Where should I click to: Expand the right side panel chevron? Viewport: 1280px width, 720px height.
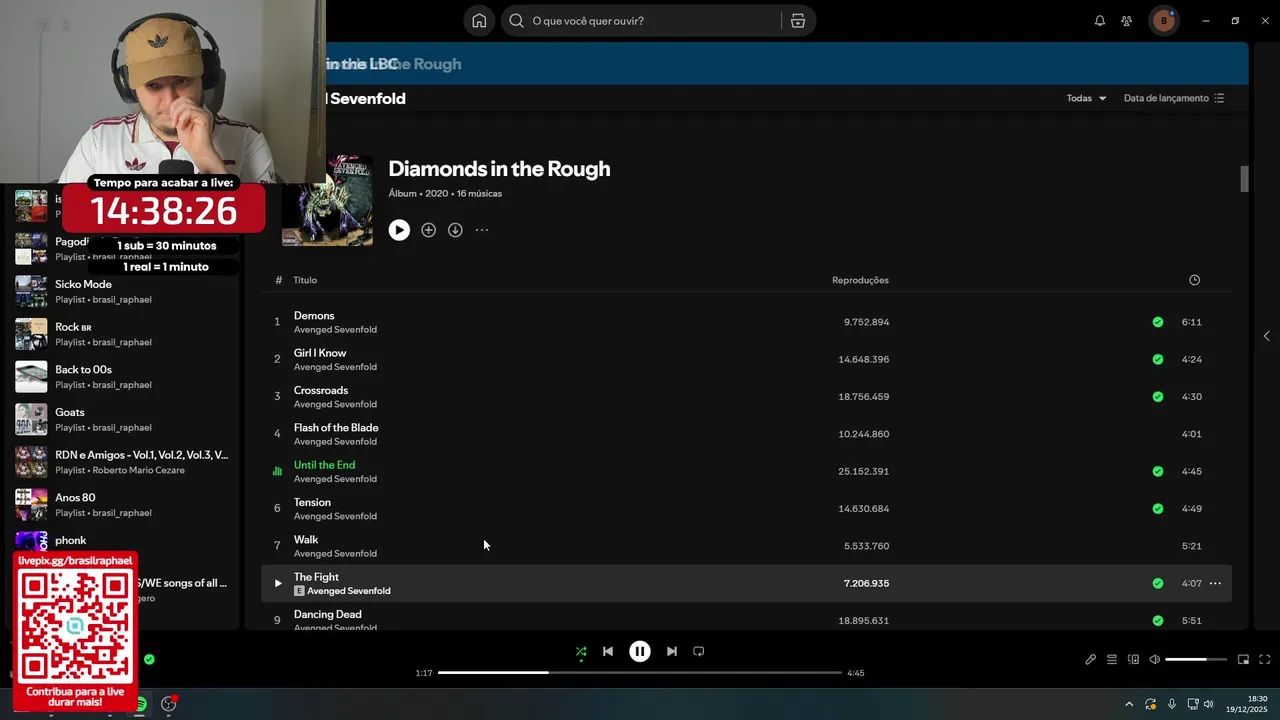click(1266, 336)
